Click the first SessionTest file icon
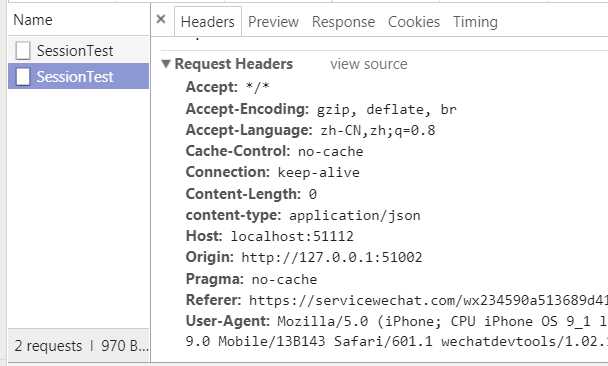608x366 pixels. click(x=22, y=50)
